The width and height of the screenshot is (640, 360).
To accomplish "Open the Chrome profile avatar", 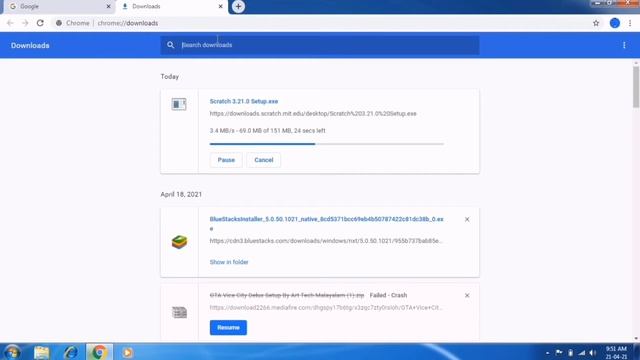I will pyautogui.click(x=615, y=23).
